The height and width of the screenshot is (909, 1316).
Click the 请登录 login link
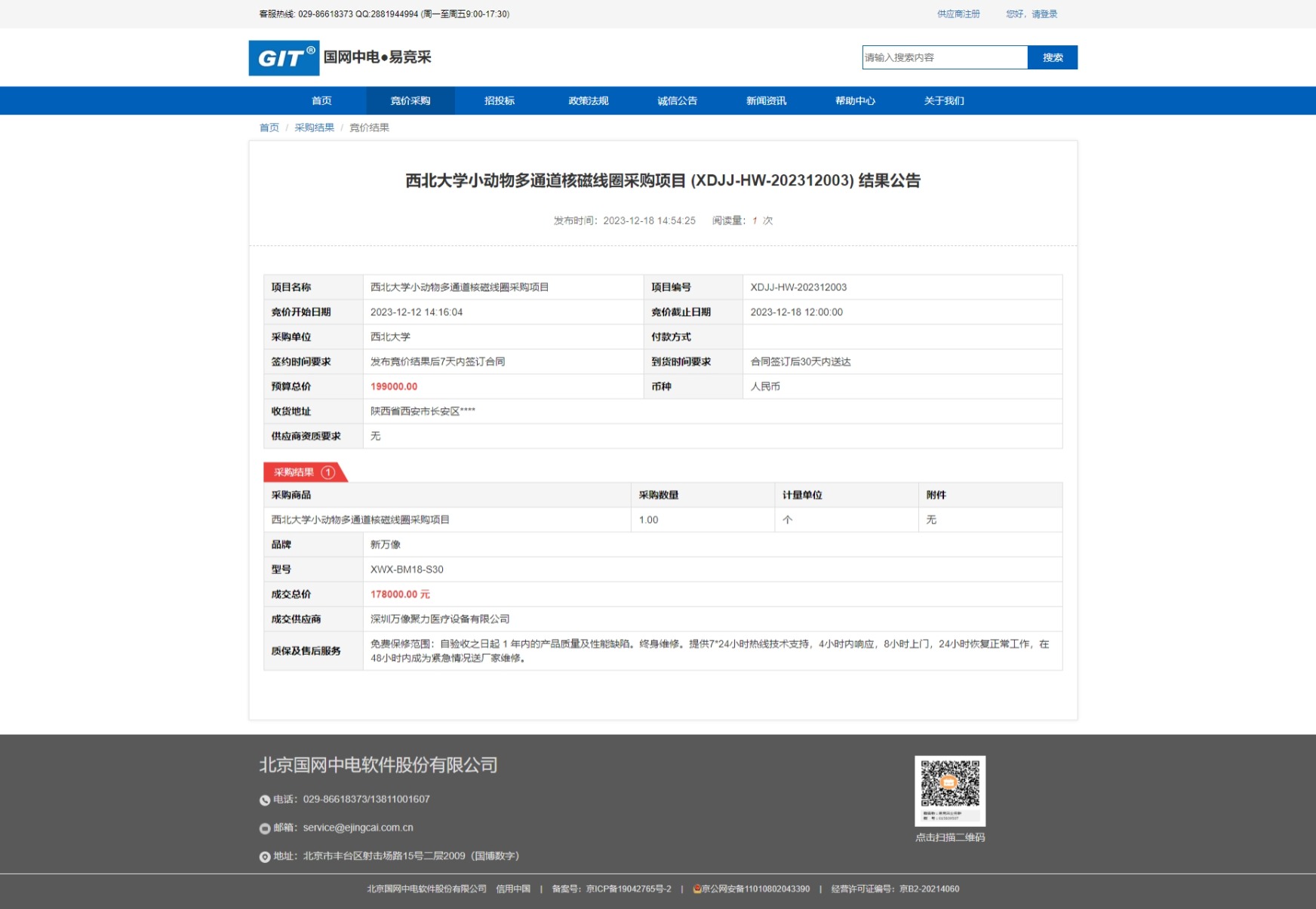coord(1044,14)
